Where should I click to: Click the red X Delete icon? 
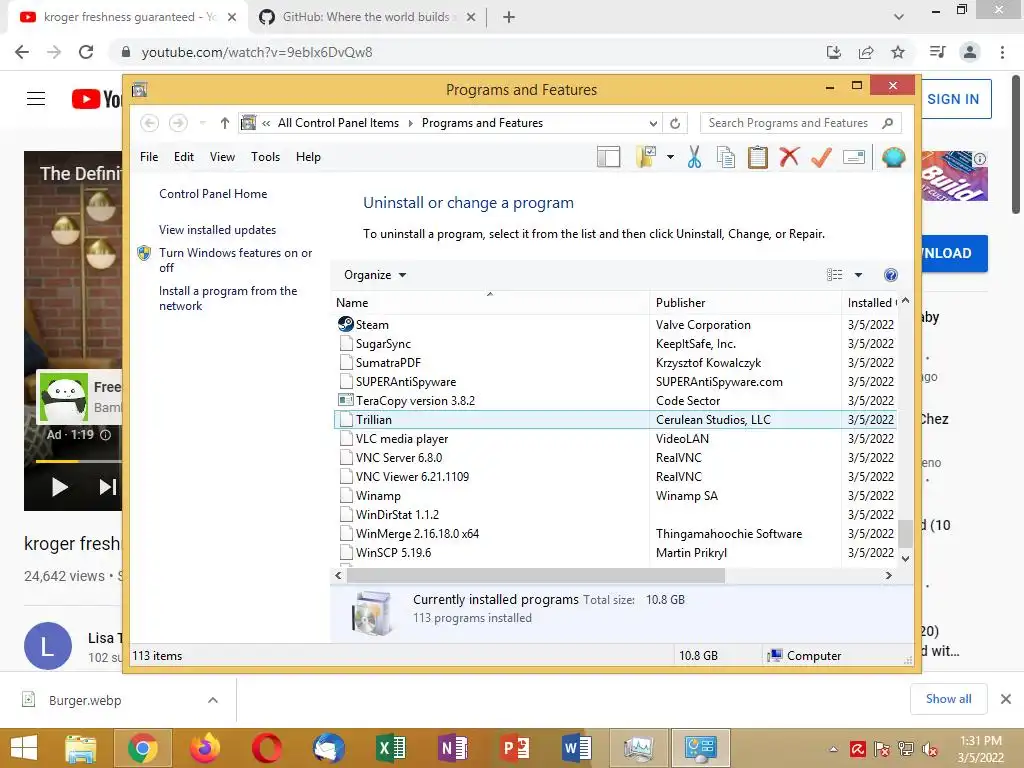click(789, 157)
